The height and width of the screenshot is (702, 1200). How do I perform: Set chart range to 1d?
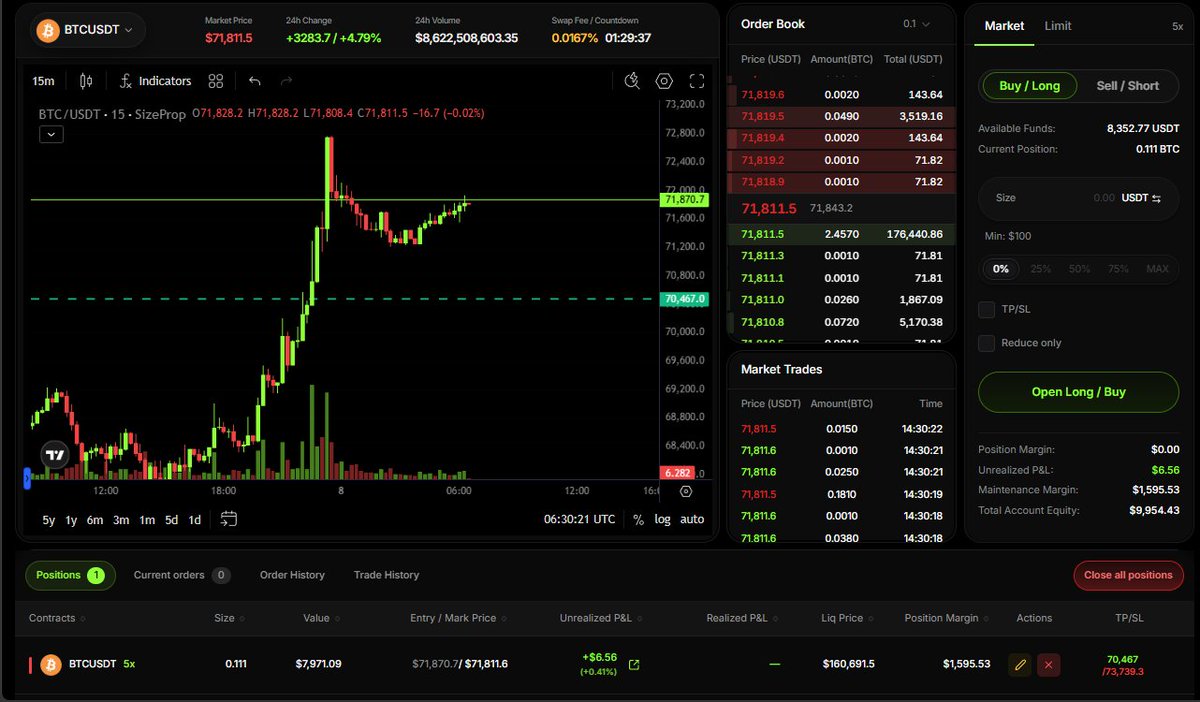point(195,519)
